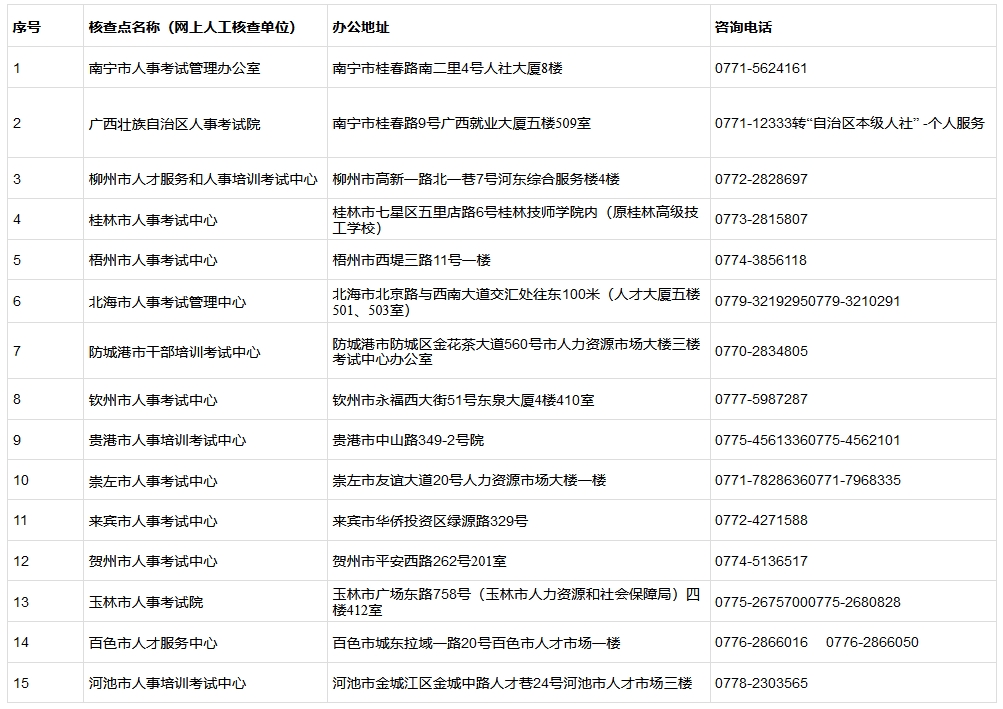Screen dimensions: 1003x709
Task: Click phone number 0778-2303565
Action: [761, 683]
